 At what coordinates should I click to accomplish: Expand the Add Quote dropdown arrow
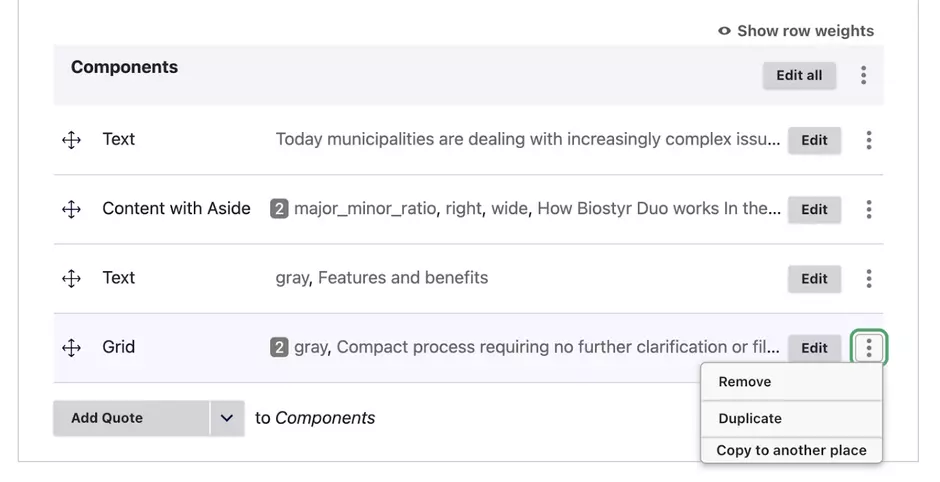[227, 418]
